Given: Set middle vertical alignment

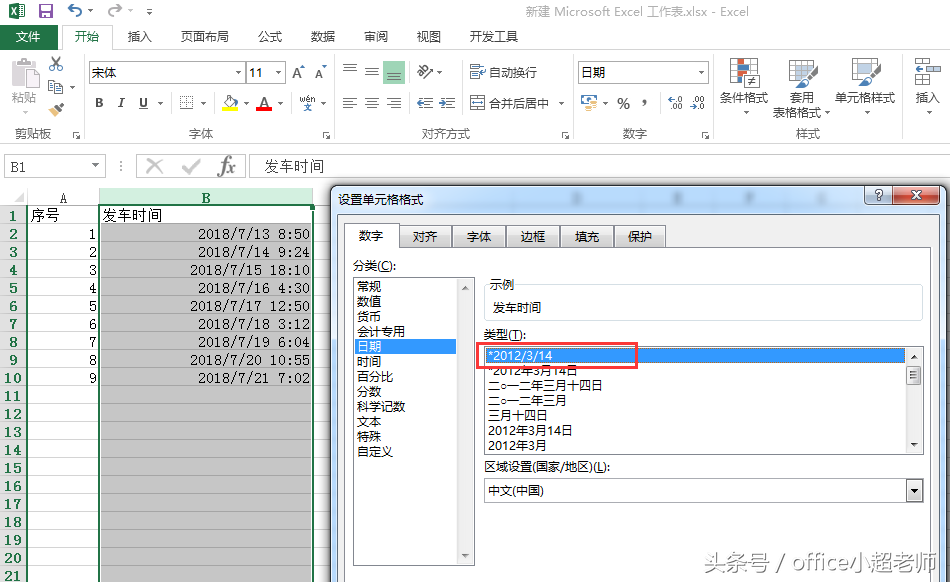Looking at the screenshot, I should coord(372,71).
